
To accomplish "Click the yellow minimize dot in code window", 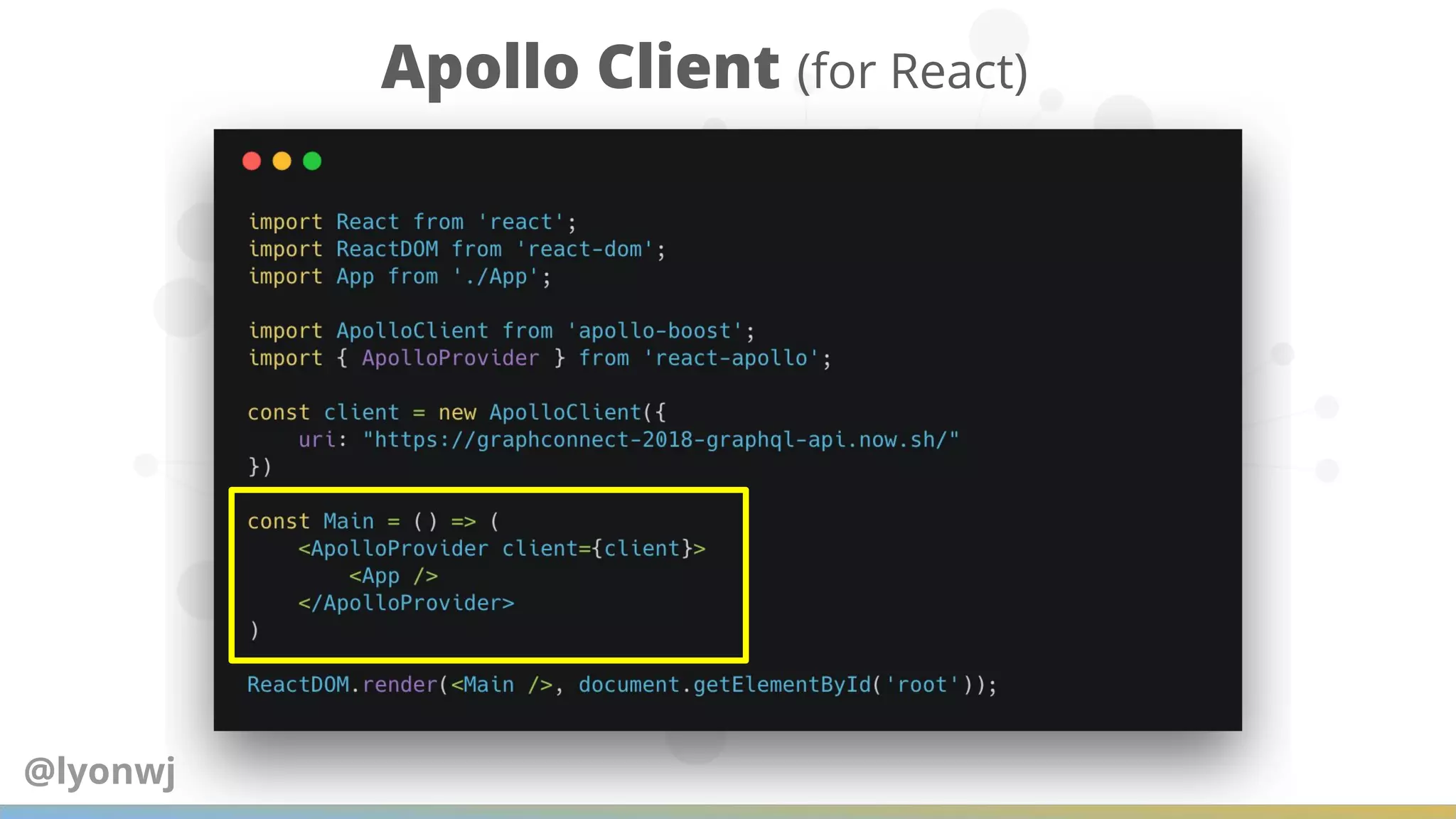I will [282, 161].
